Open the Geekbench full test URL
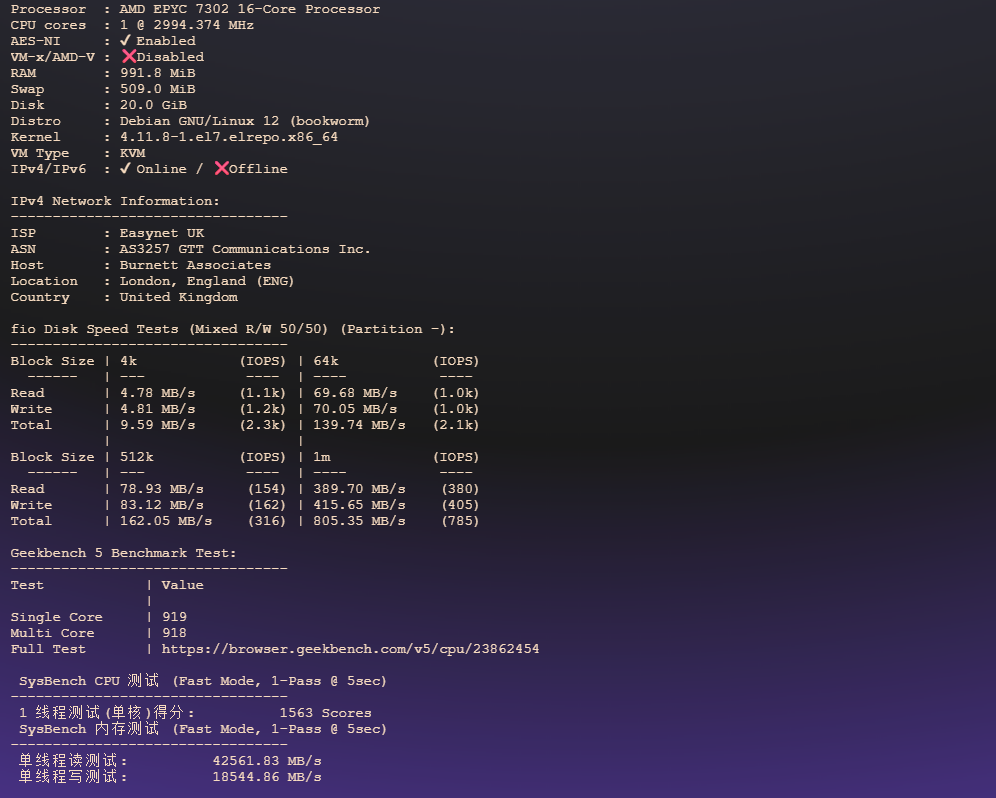996x798 pixels. click(x=350, y=649)
